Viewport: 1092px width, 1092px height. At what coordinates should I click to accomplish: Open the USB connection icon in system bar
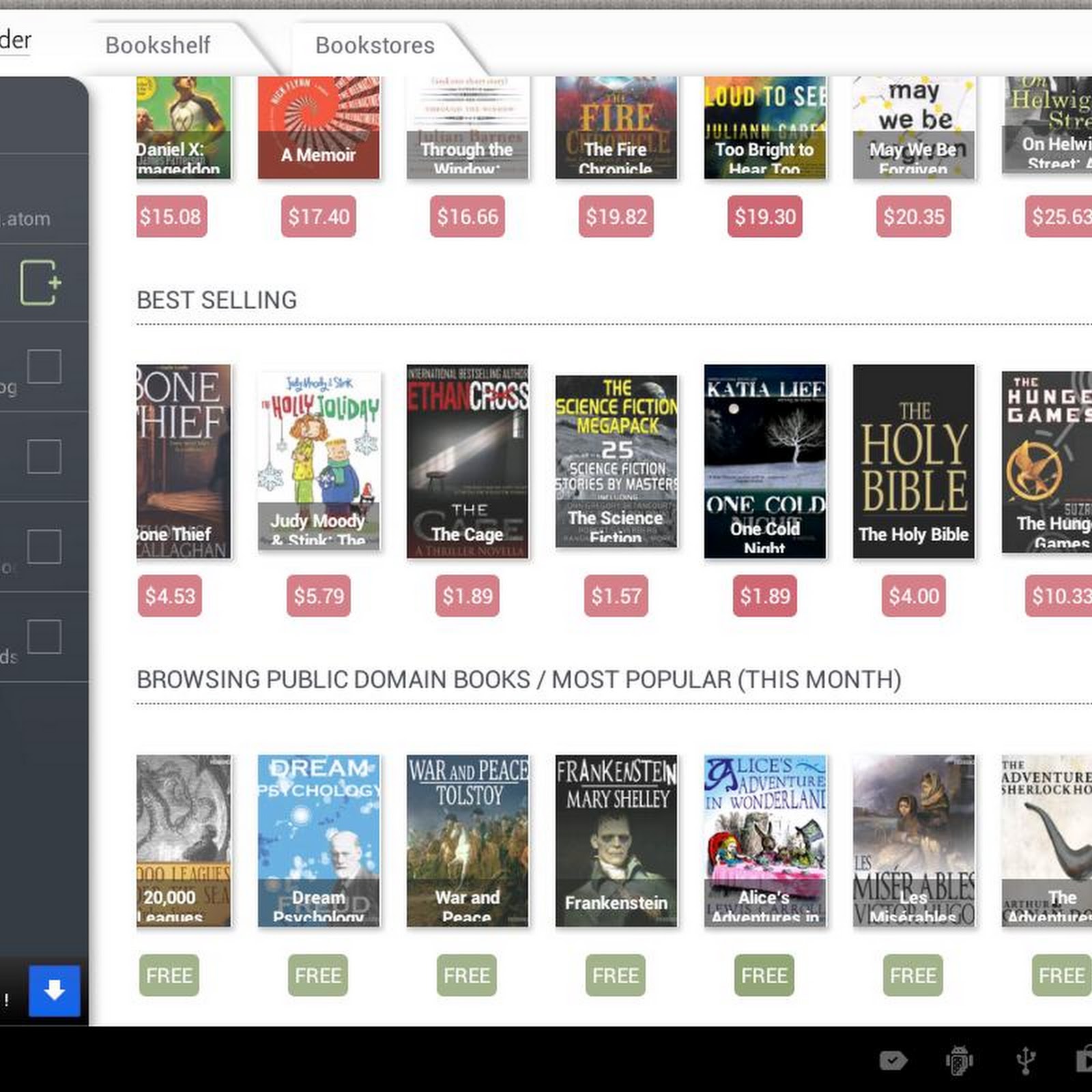pos(1025,1061)
